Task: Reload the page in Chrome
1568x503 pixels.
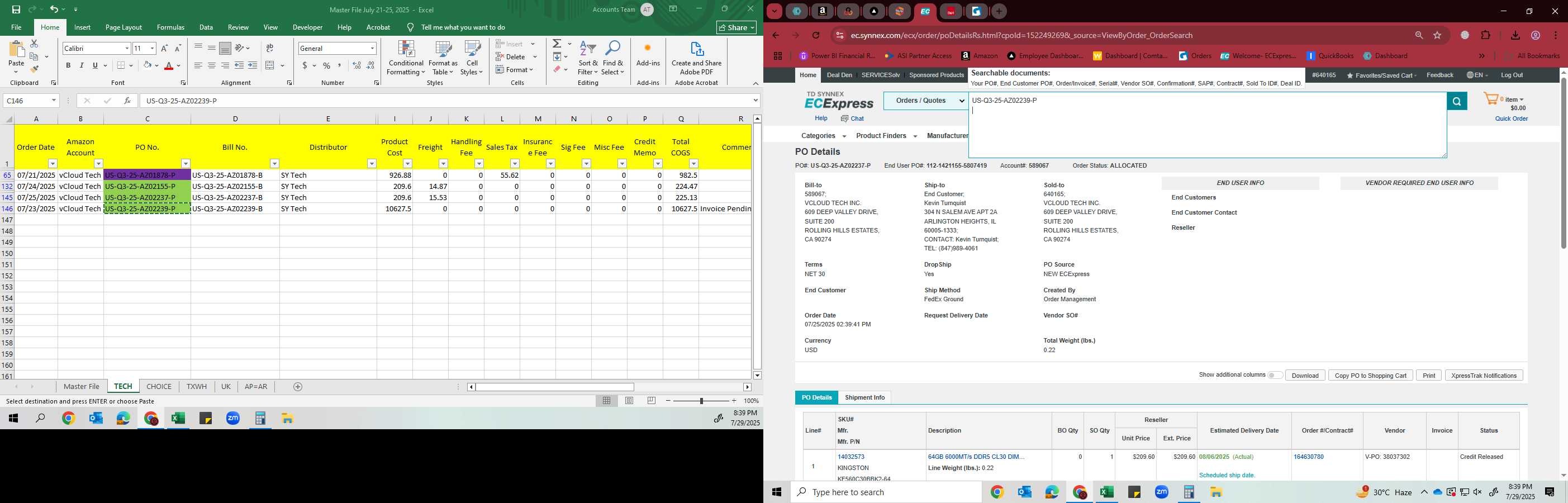Action: click(816, 35)
